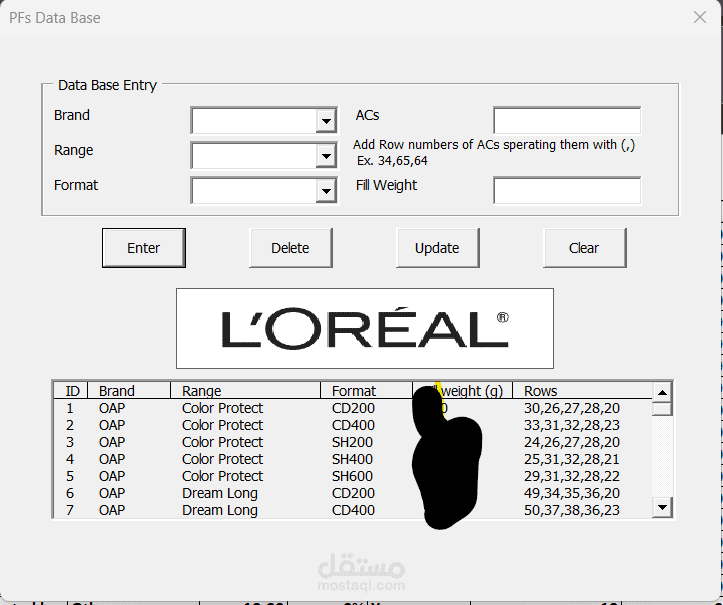Screen dimensions: 723x605
Task: Click the Fill Weight input field
Action: pyautogui.click(x=567, y=190)
